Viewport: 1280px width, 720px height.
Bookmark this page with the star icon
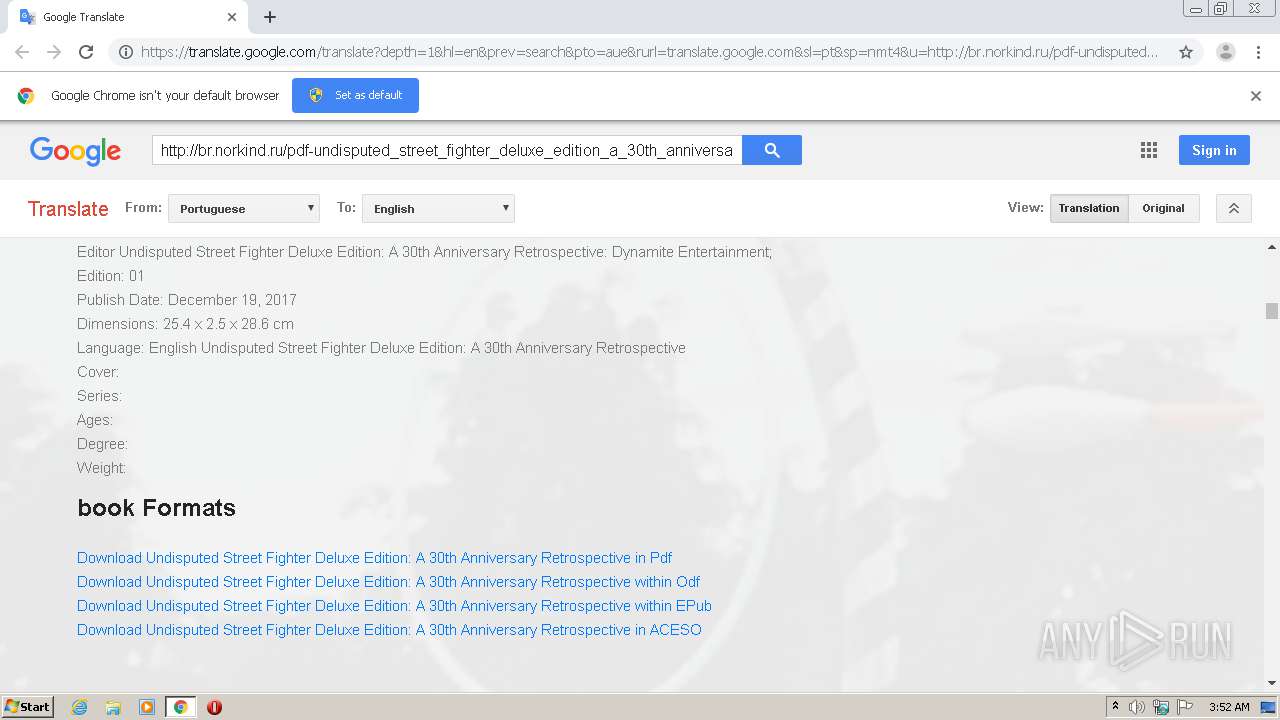pyautogui.click(x=1186, y=52)
